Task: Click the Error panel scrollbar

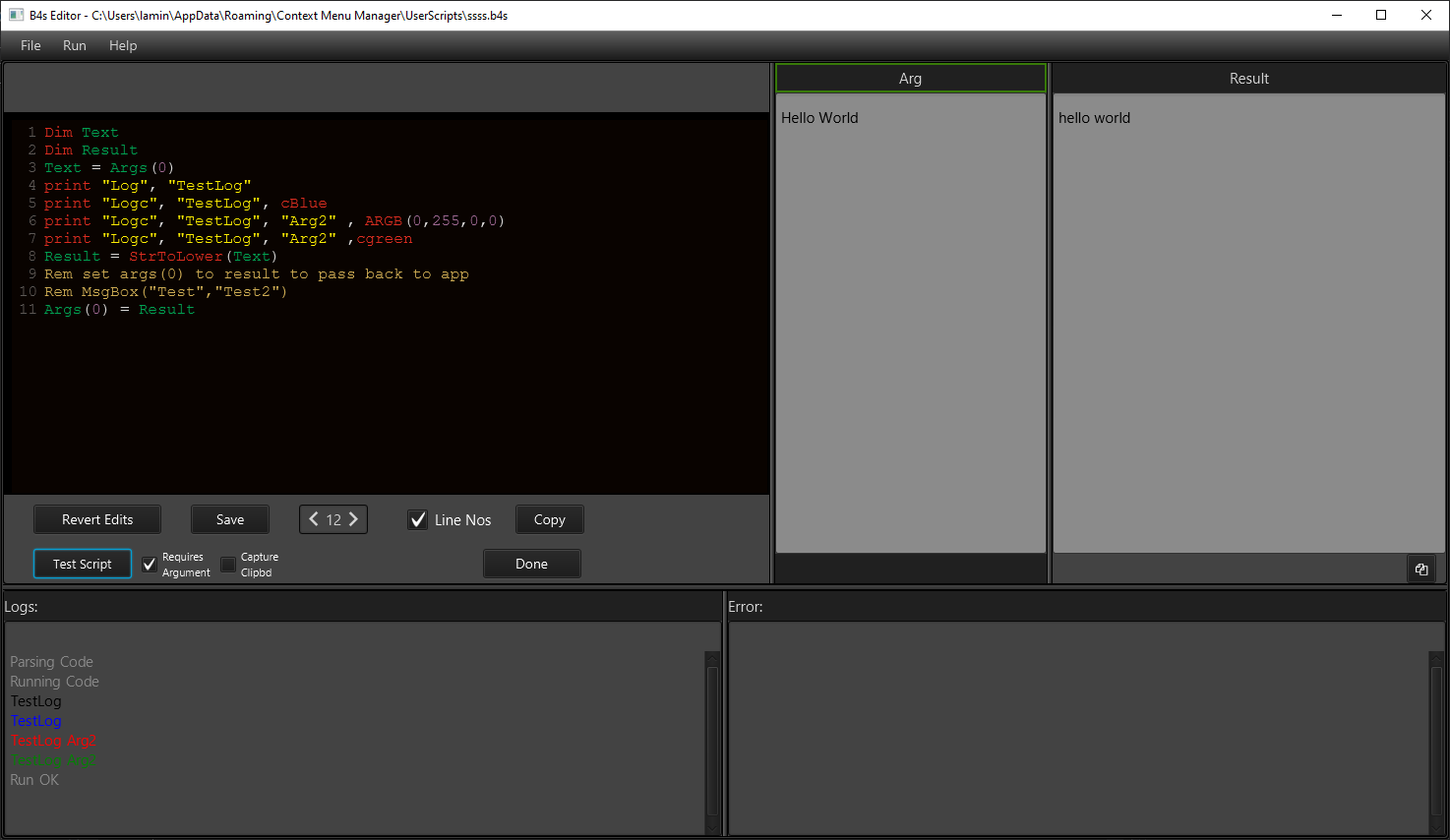Action: (1436, 743)
